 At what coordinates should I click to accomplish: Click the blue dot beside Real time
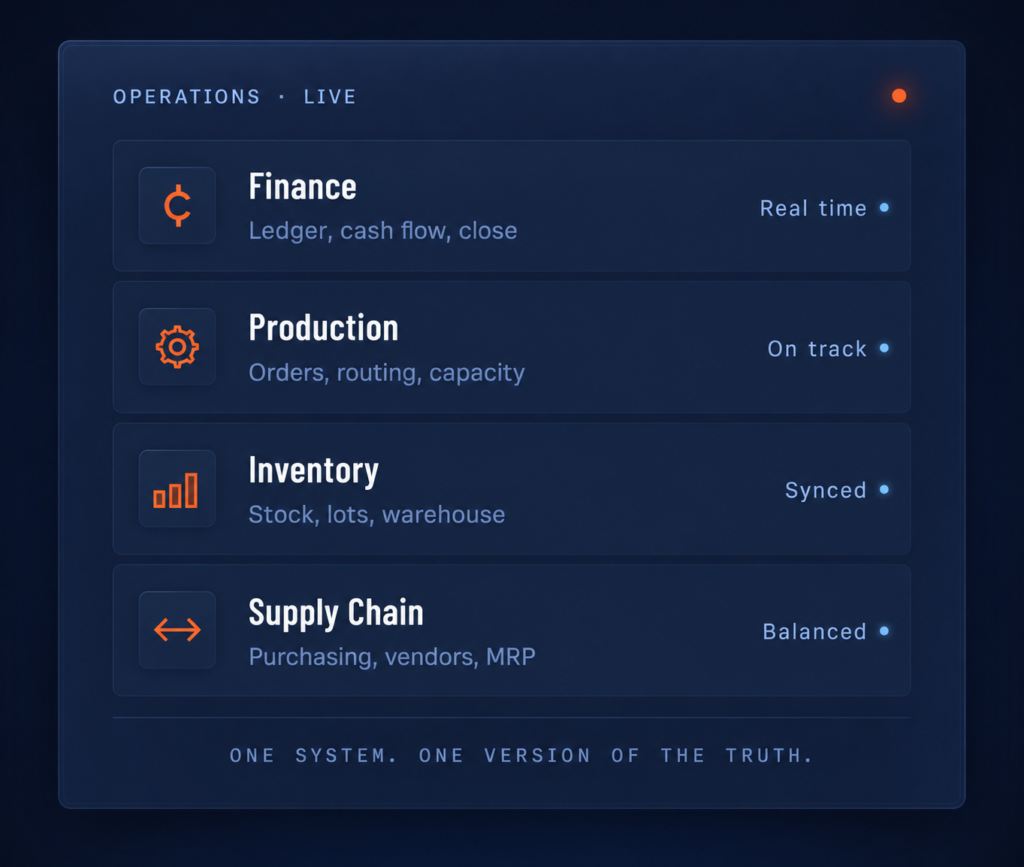point(884,208)
